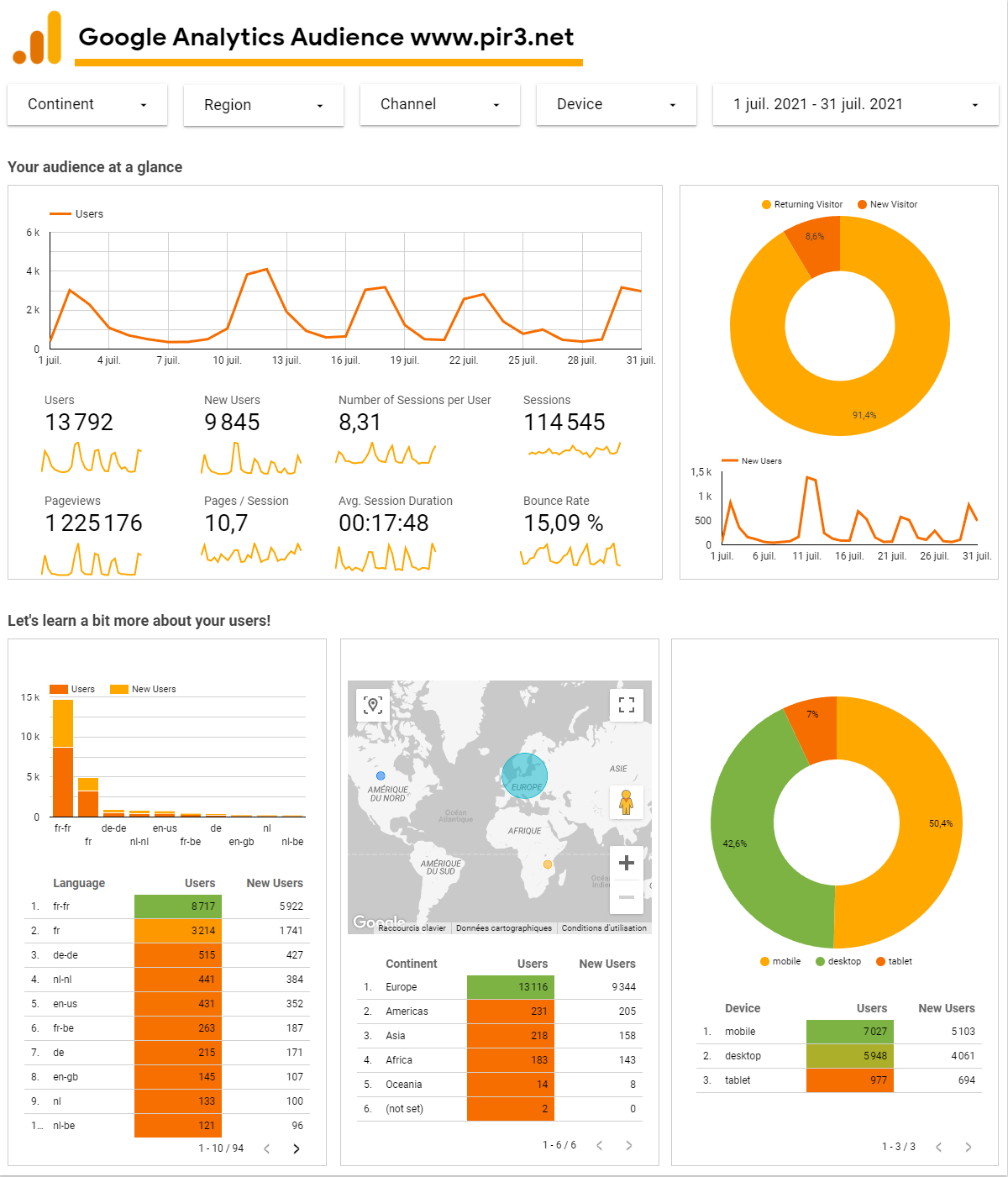Click the Bounce Rate 15,09 % scorecard
The width and height of the screenshot is (1008, 1177).
[571, 532]
